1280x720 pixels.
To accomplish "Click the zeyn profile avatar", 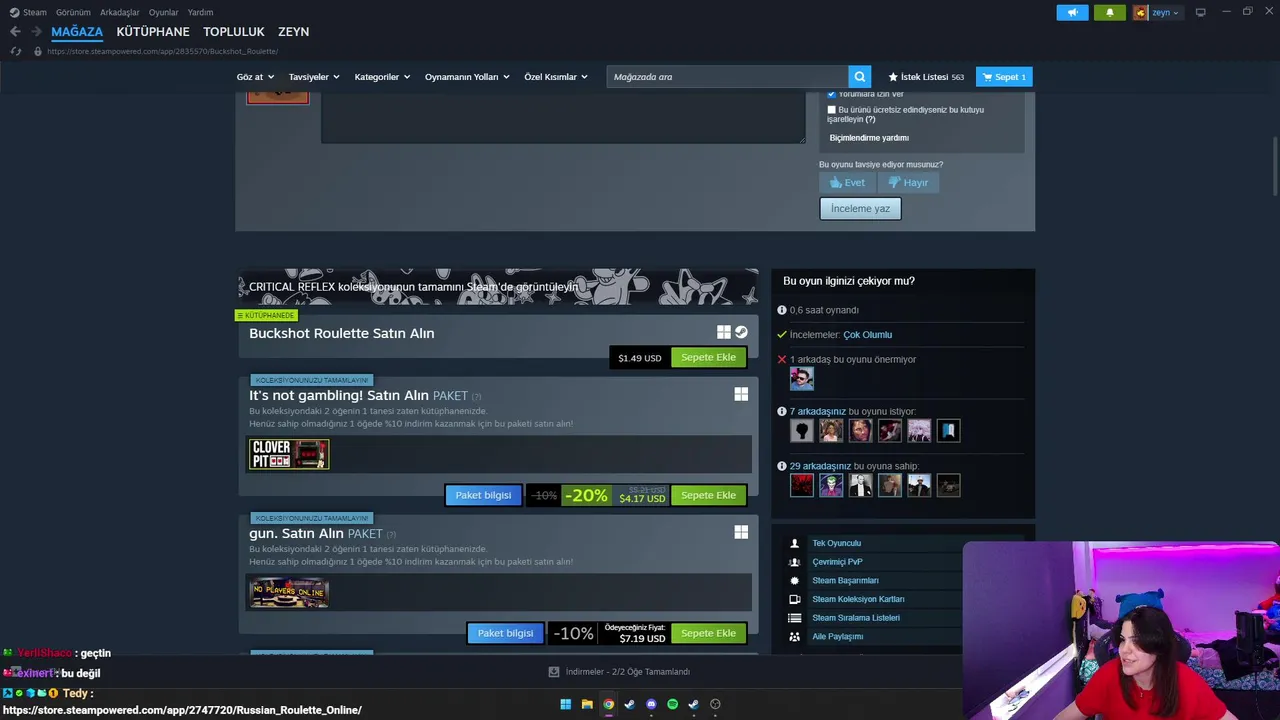I will (1141, 13).
